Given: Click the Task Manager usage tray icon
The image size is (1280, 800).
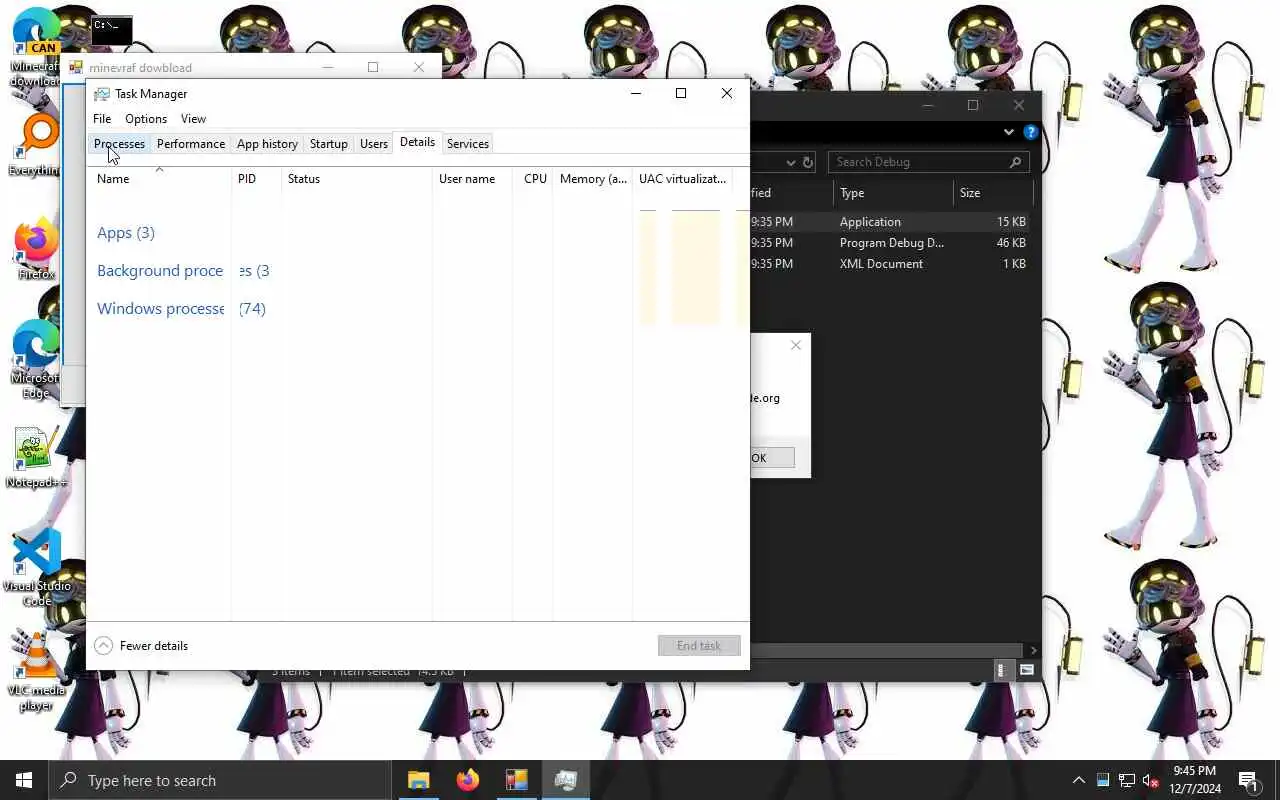Looking at the screenshot, I should (1103, 780).
